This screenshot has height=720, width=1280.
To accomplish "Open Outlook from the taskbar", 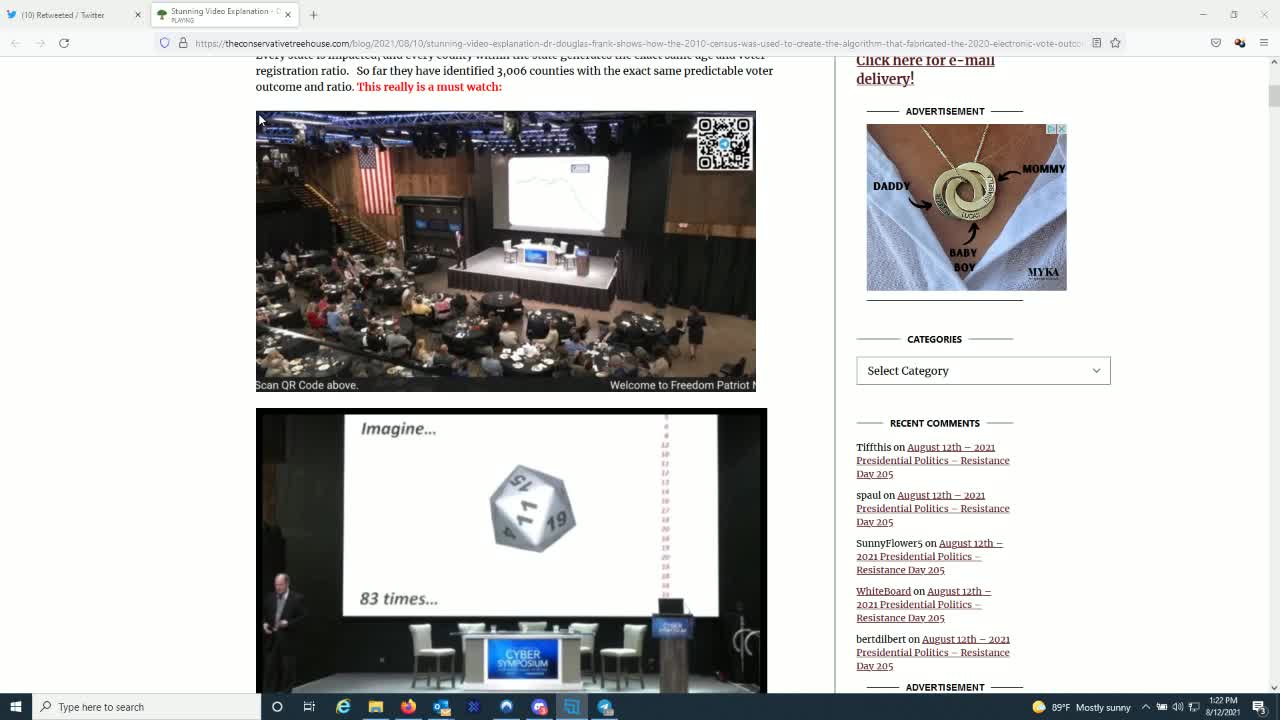I will (441, 707).
